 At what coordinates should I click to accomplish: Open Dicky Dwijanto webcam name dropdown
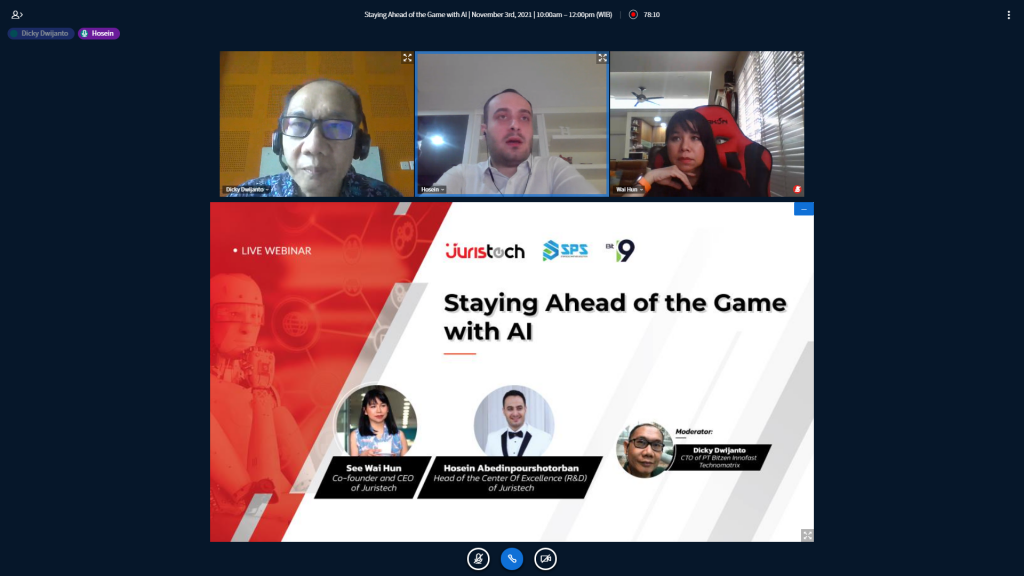pos(247,189)
